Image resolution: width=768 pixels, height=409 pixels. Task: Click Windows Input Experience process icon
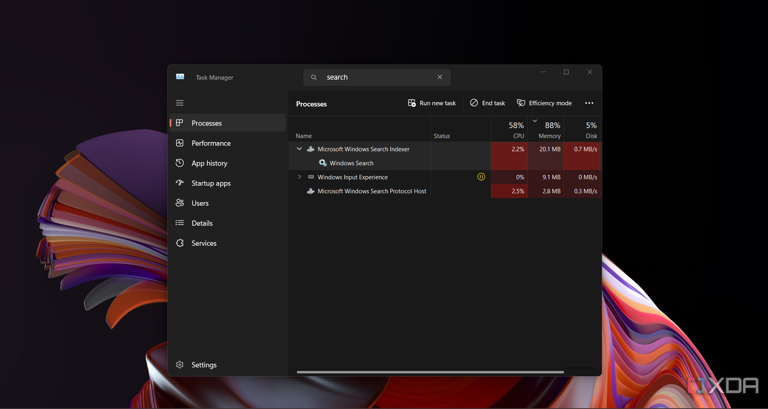point(311,177)
